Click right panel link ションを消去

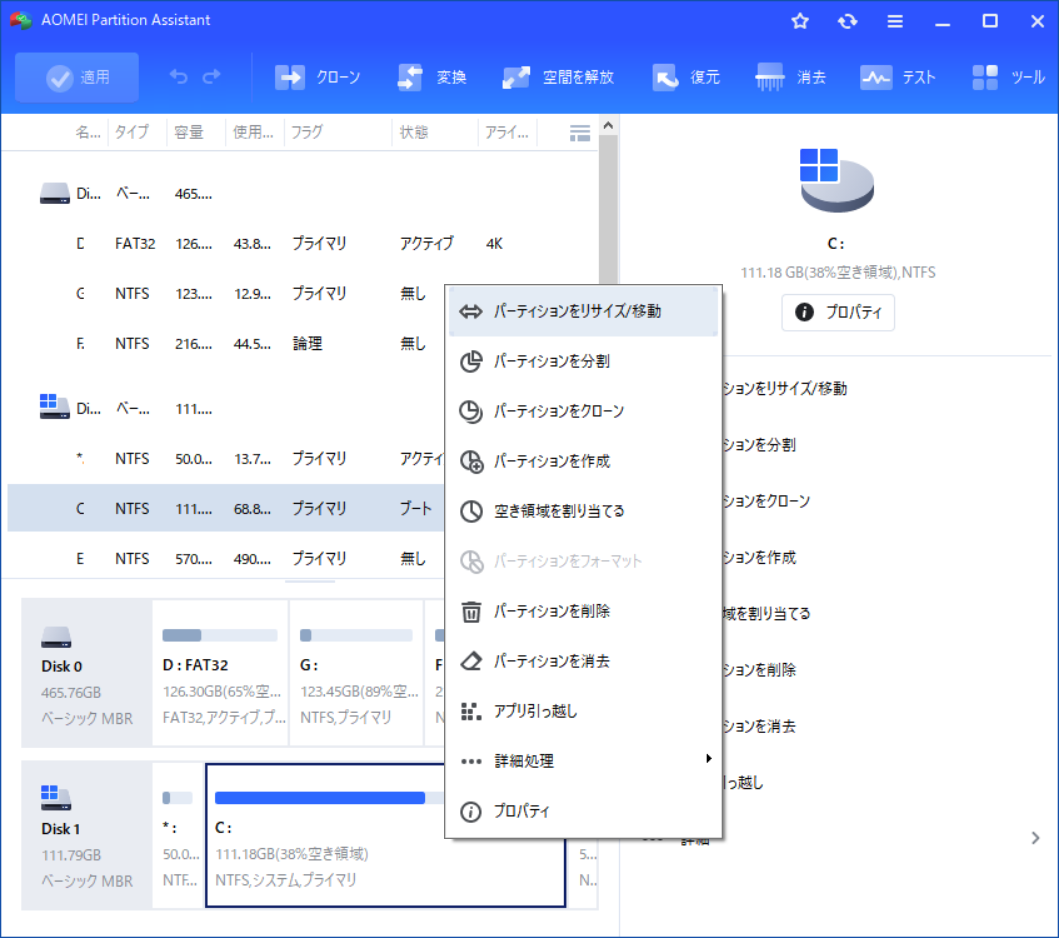click(x=759, y=727)
